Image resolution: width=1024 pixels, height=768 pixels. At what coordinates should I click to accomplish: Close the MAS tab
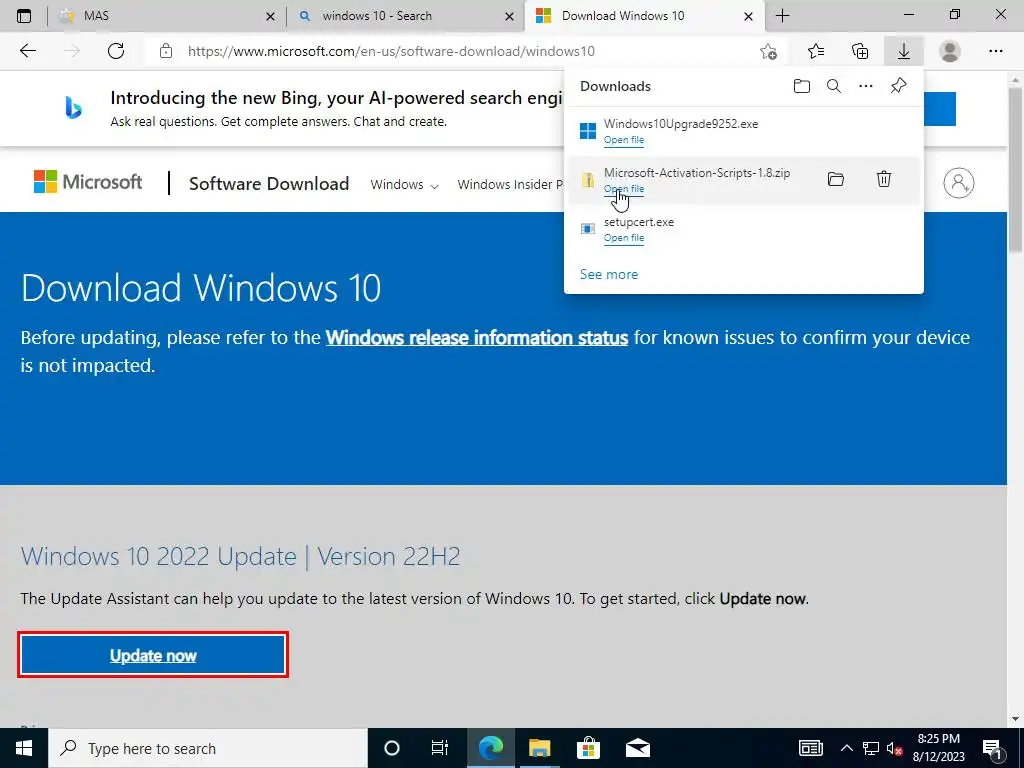click(x=270, y=16)
